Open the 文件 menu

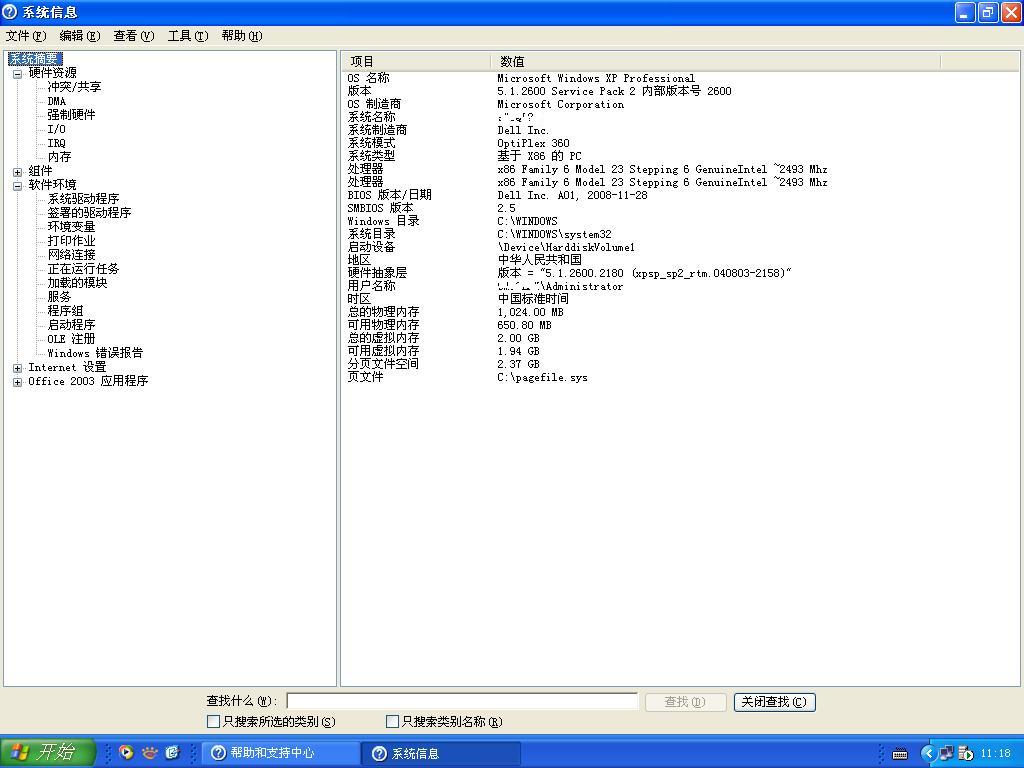26,36
